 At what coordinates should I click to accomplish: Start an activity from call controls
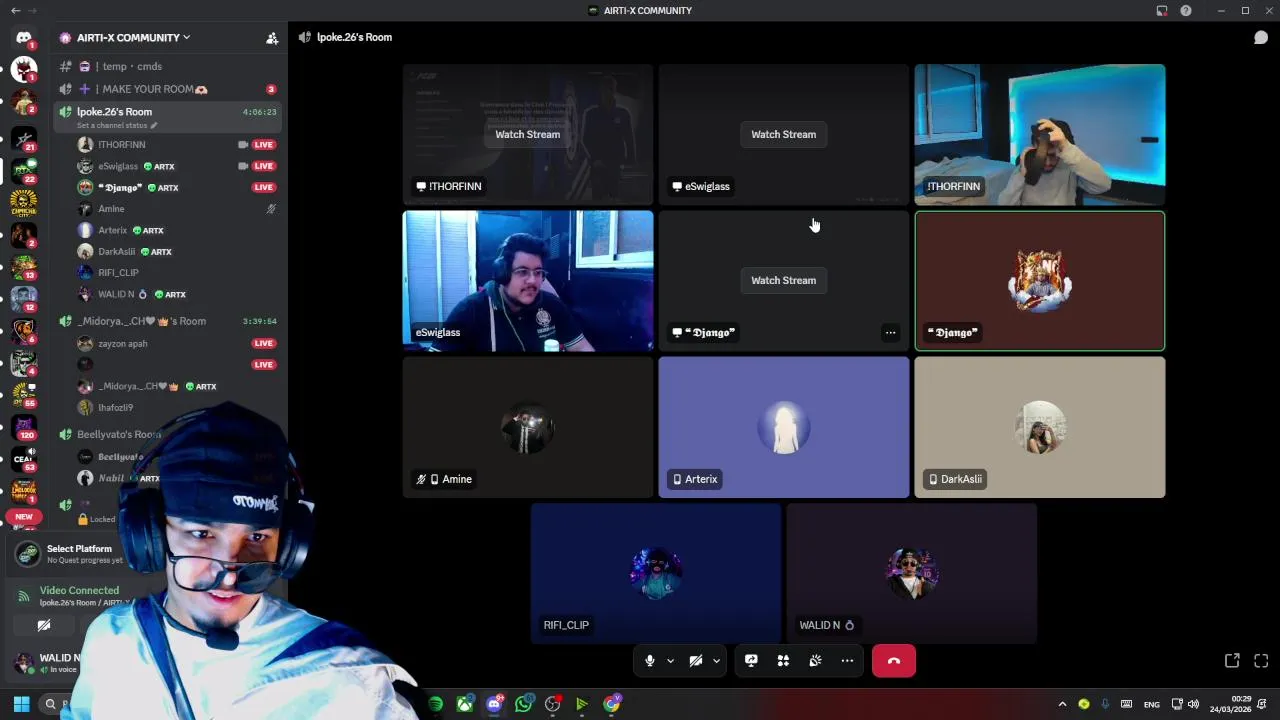pos(783,661)
